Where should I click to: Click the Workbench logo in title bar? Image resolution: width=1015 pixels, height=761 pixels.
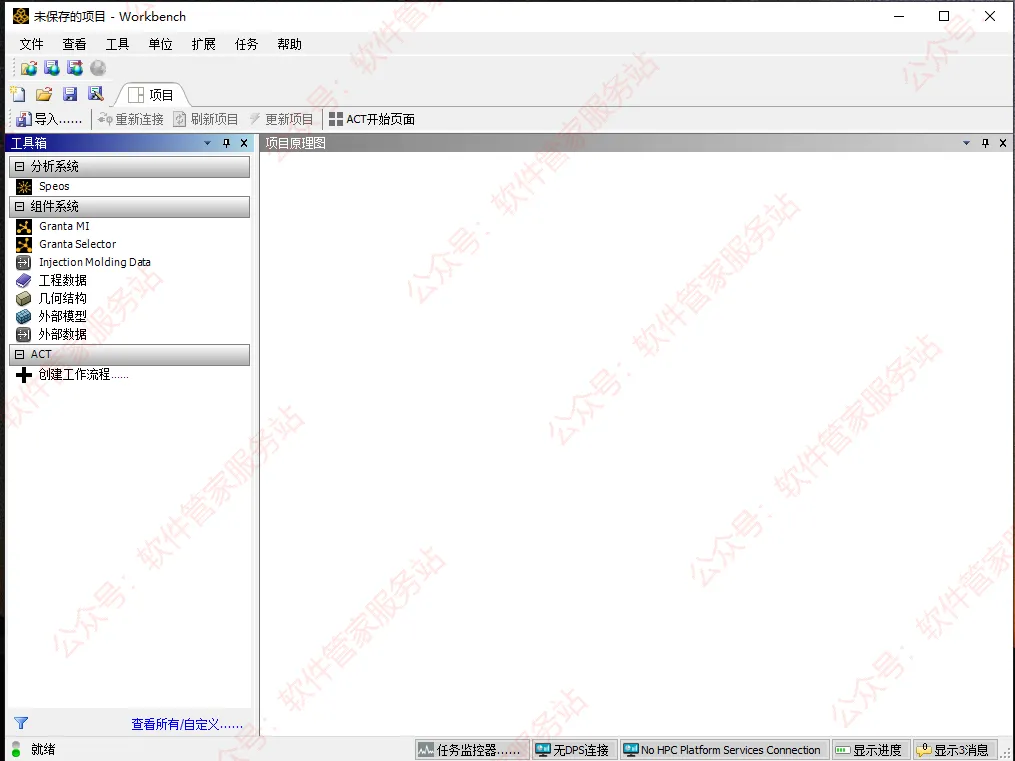click(21, 16)
